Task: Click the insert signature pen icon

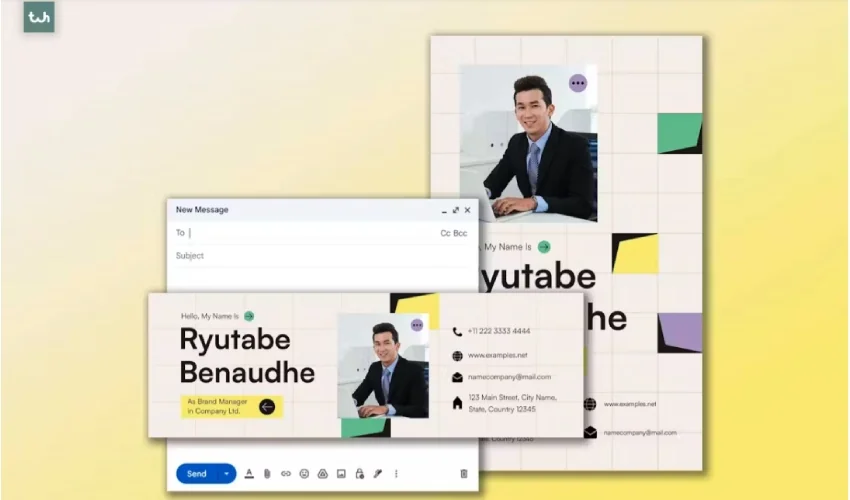Action: click(x=378, y=474)
